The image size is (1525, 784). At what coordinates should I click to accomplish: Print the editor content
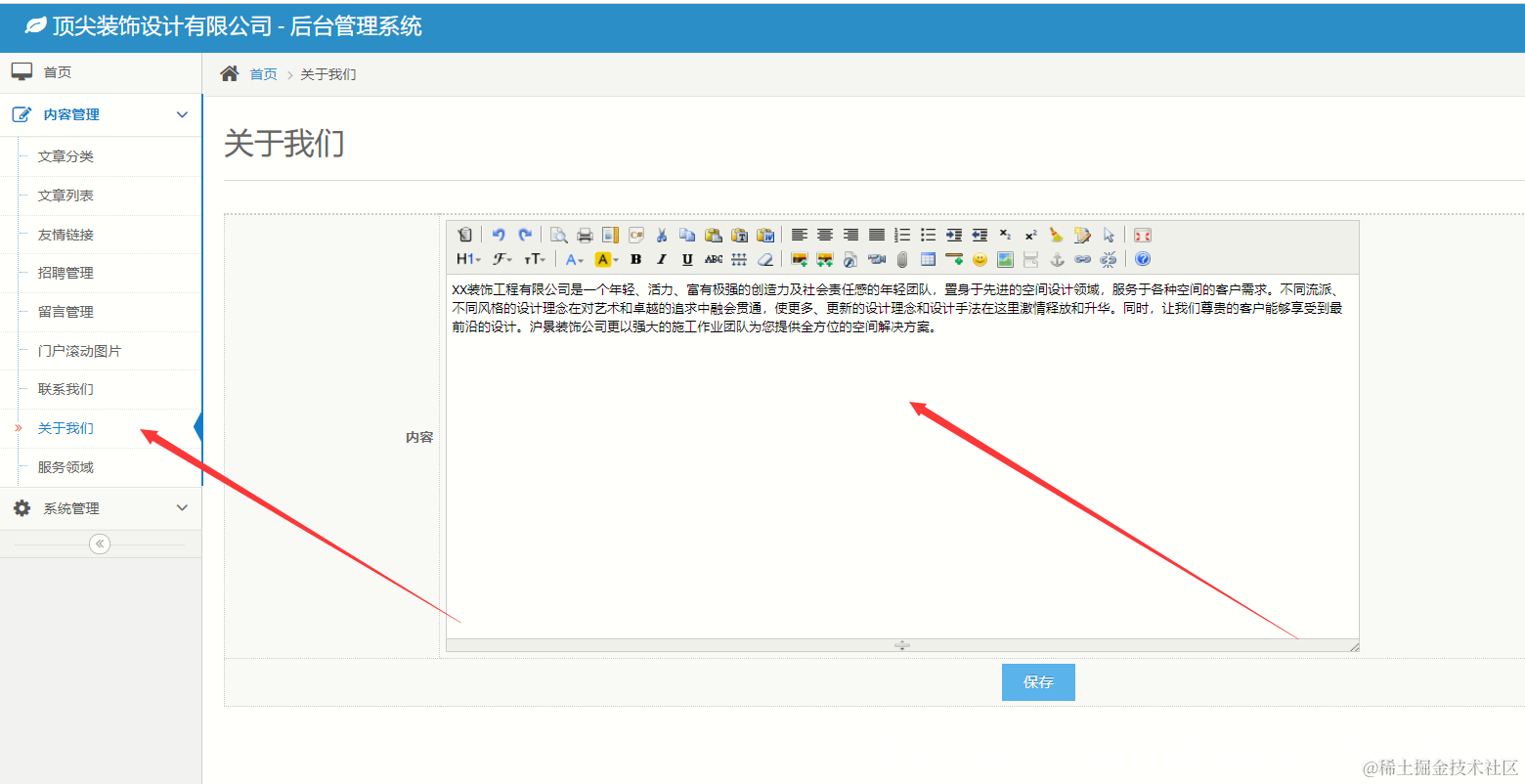585,235
